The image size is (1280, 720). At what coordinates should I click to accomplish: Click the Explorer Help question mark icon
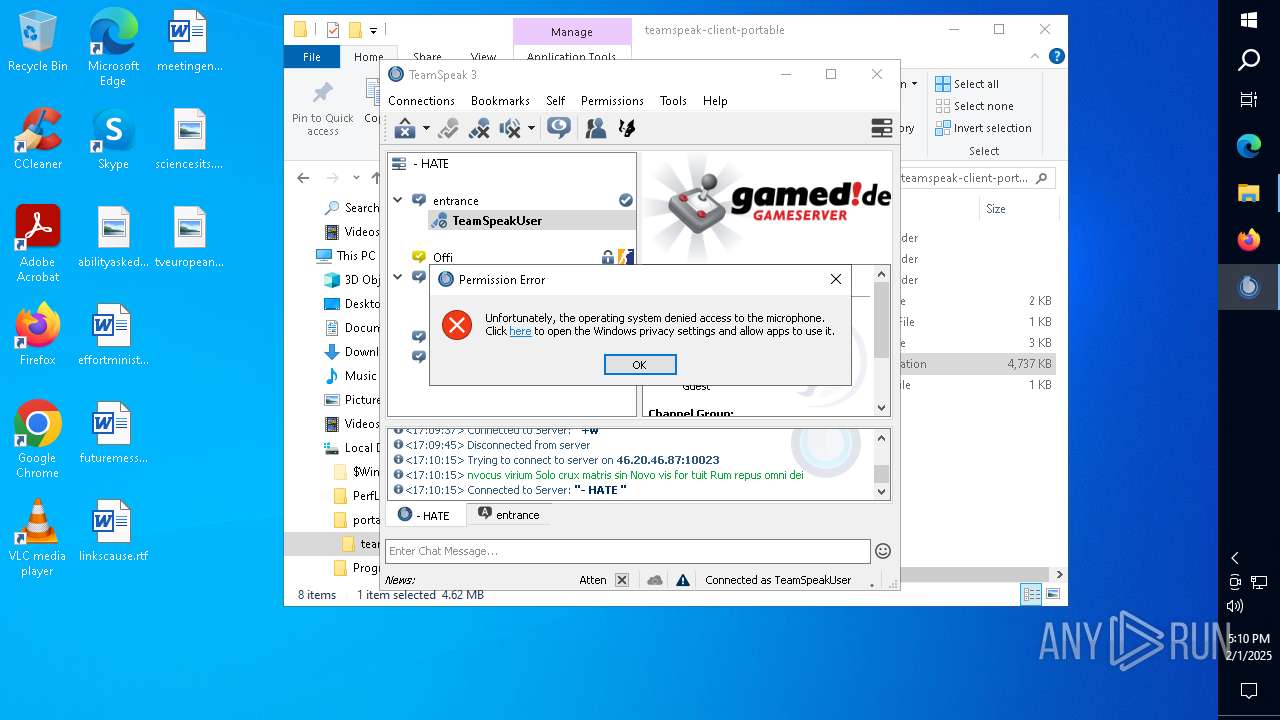click(x=1056, y=57)
